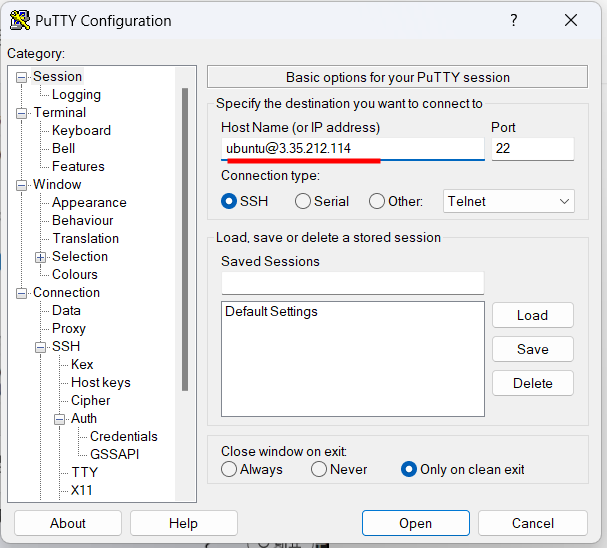Open the Data category
This screenshot has width=607, height=548.
(66, 310)
